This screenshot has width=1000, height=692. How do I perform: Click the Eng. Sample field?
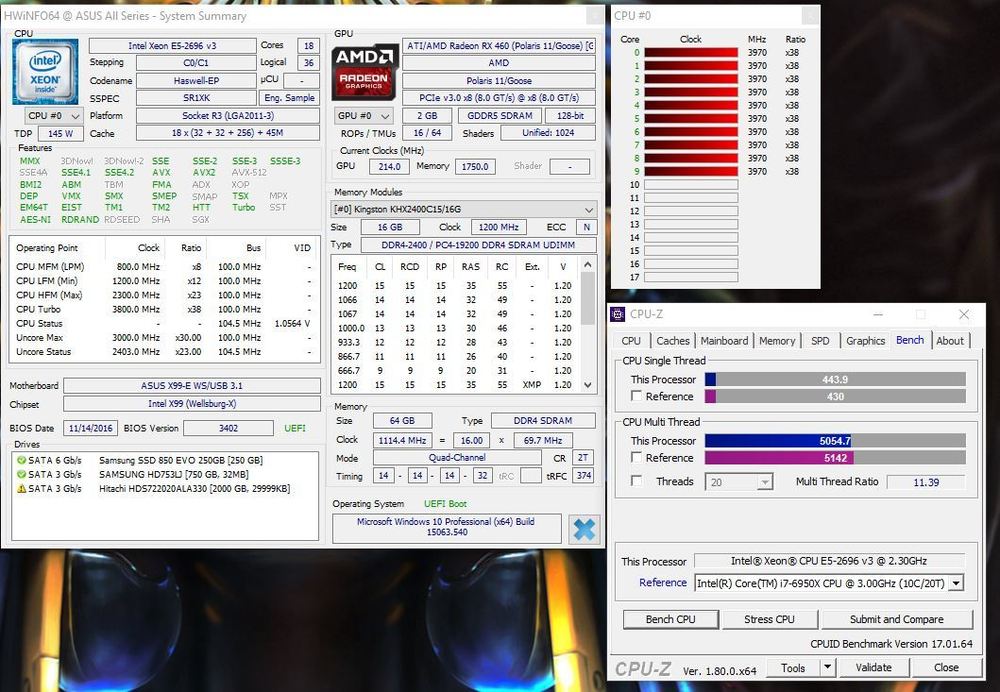[x=290, y=98]
